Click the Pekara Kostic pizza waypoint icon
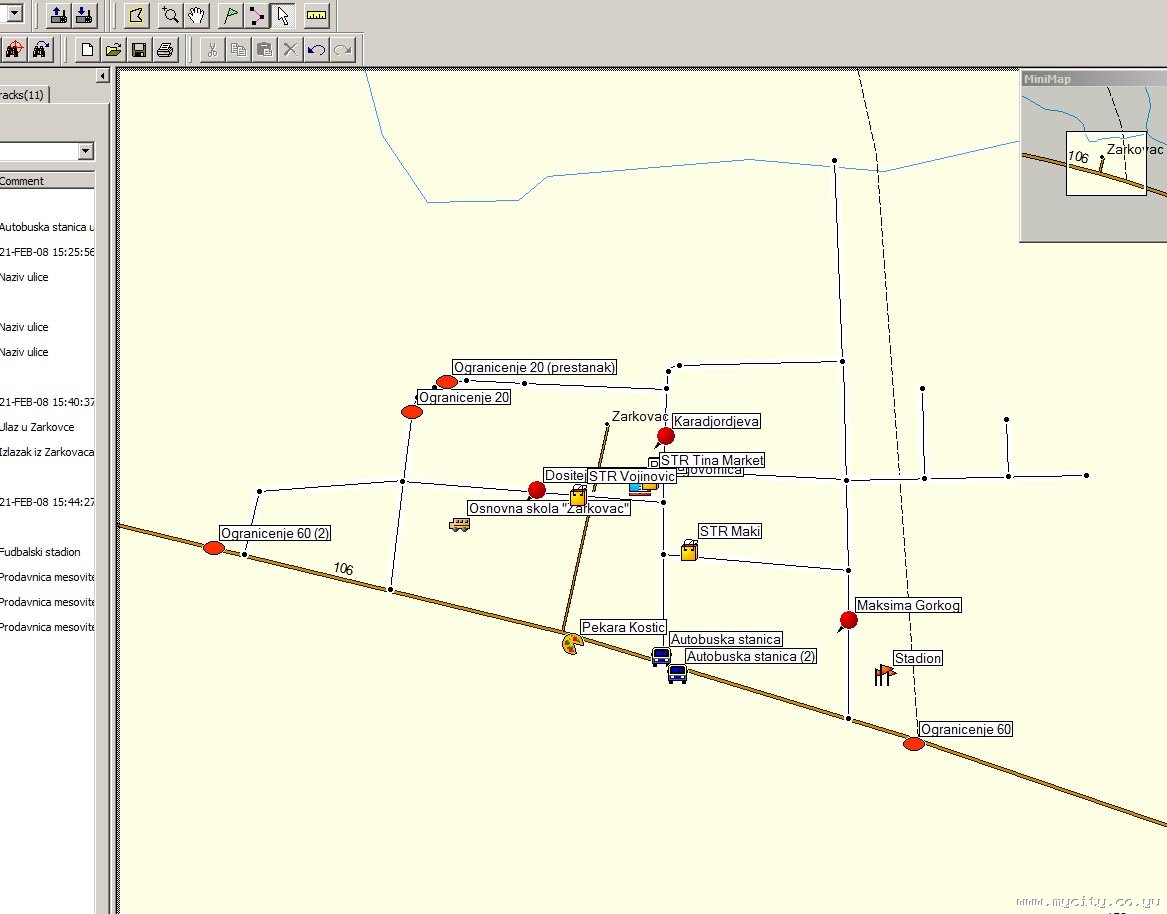Screen dimensions: 1167x914 pos(572,644)
